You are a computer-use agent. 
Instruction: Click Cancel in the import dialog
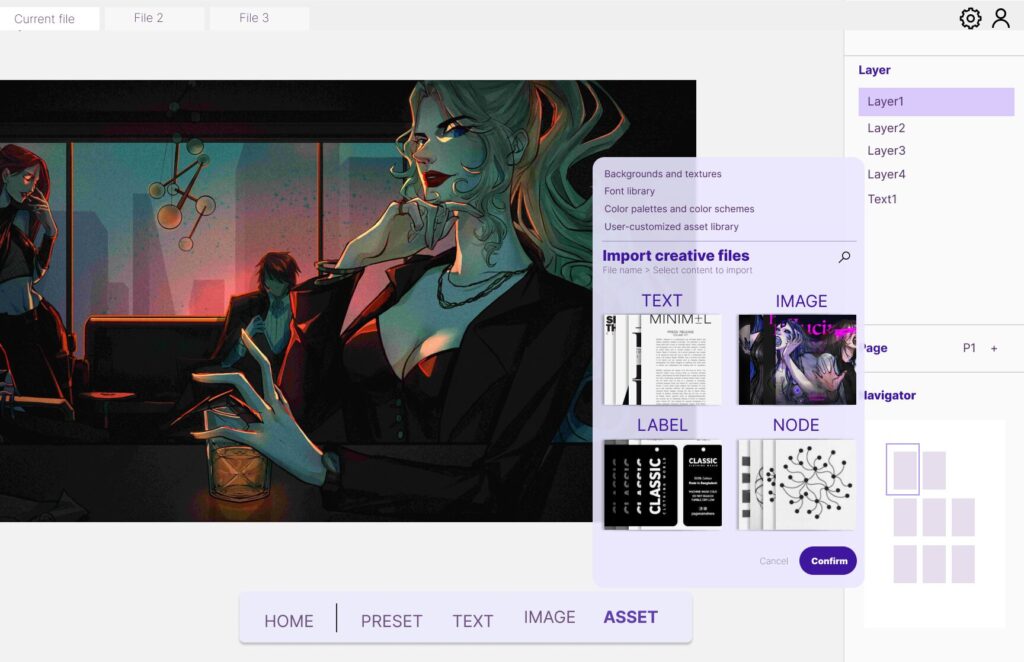(x=773, y=561)
